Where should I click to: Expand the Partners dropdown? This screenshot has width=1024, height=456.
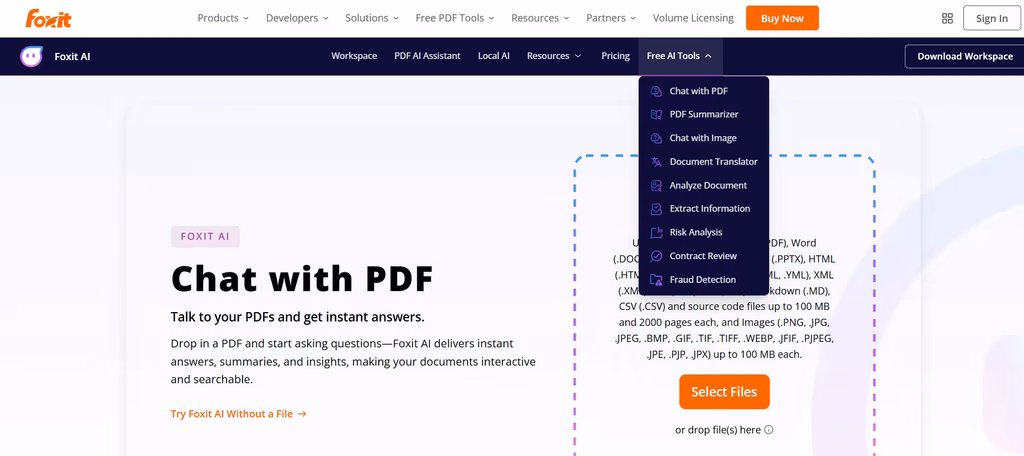(611, 18)
